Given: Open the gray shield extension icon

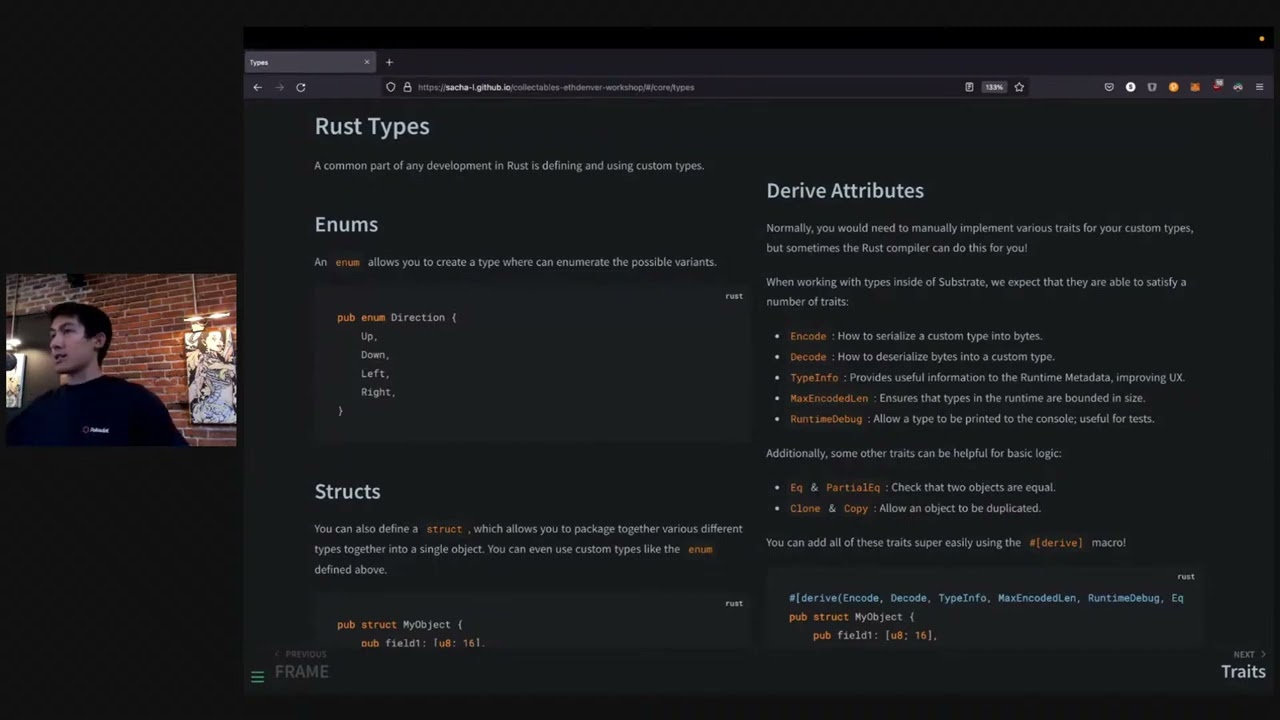Looking at the screenshot, I should [x=1152, y=87].
